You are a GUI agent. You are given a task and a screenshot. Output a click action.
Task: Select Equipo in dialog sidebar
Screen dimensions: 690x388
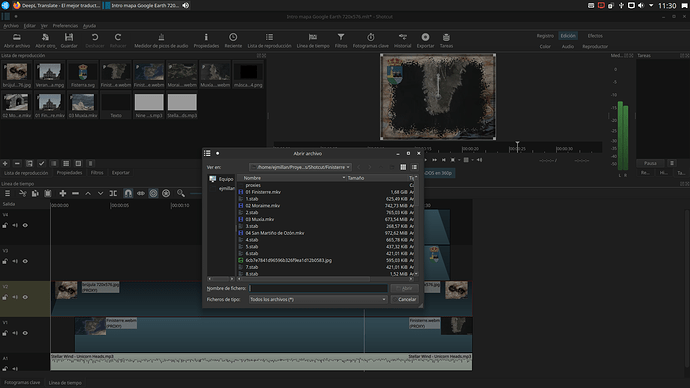tap(222, 179)
